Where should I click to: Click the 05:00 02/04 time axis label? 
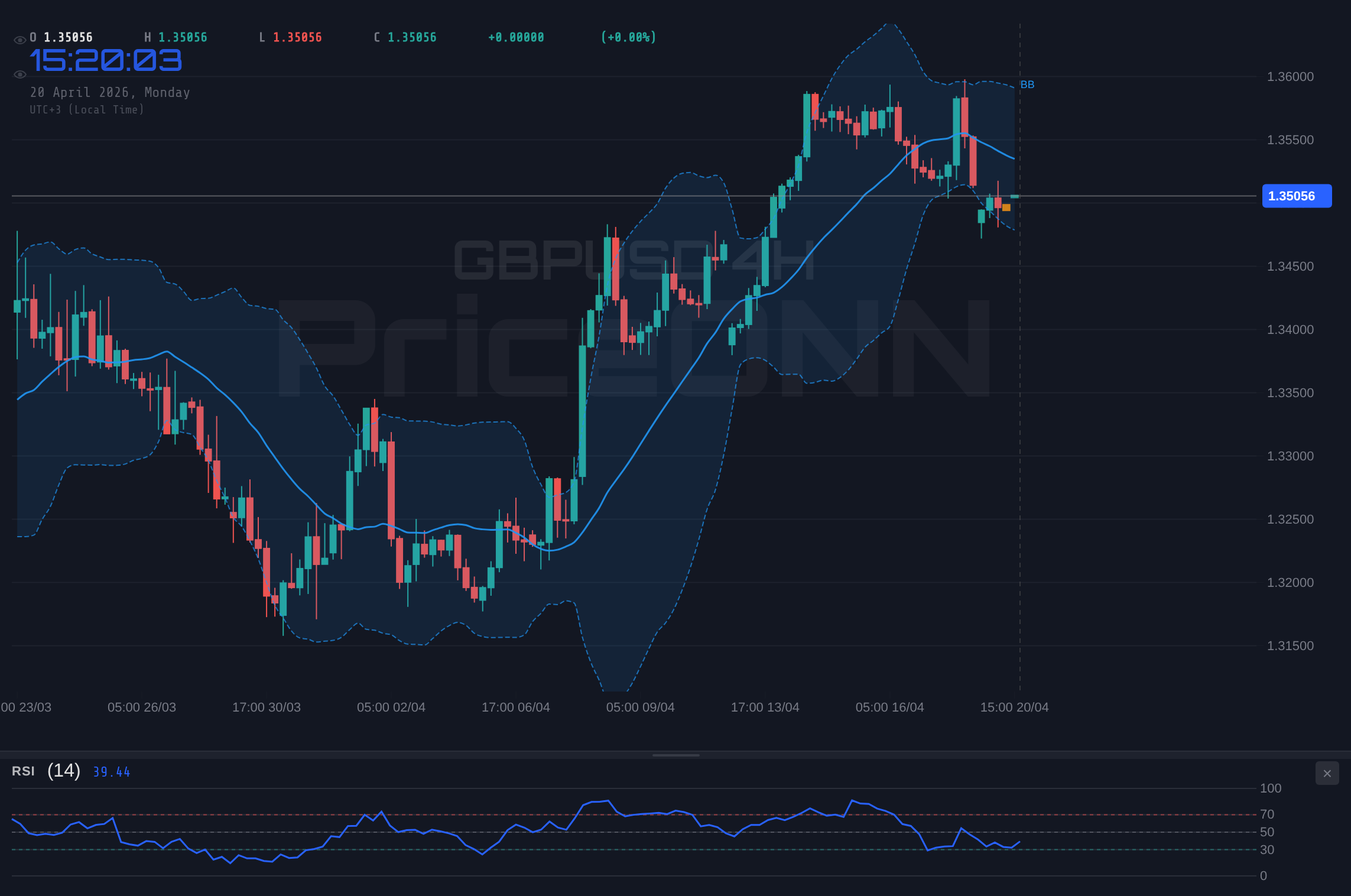point(391,707)
